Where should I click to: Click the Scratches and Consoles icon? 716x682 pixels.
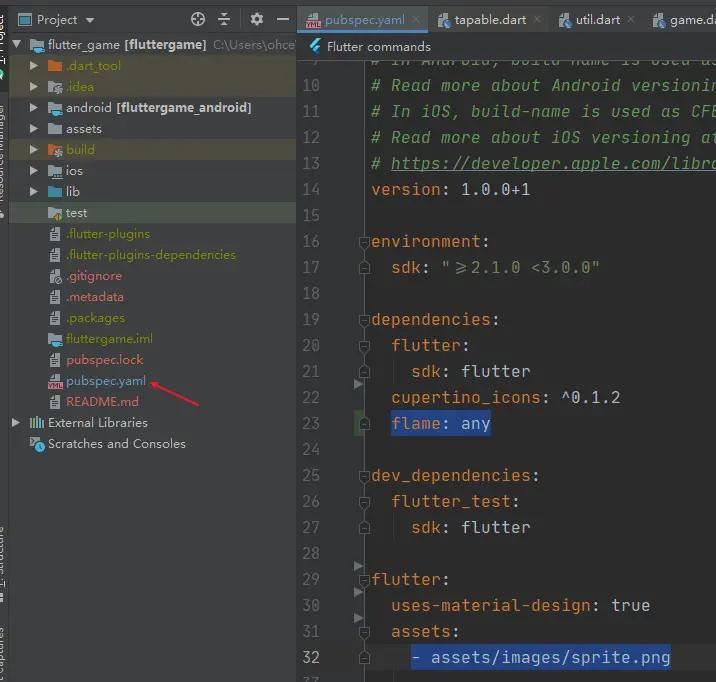click(36, 444)
